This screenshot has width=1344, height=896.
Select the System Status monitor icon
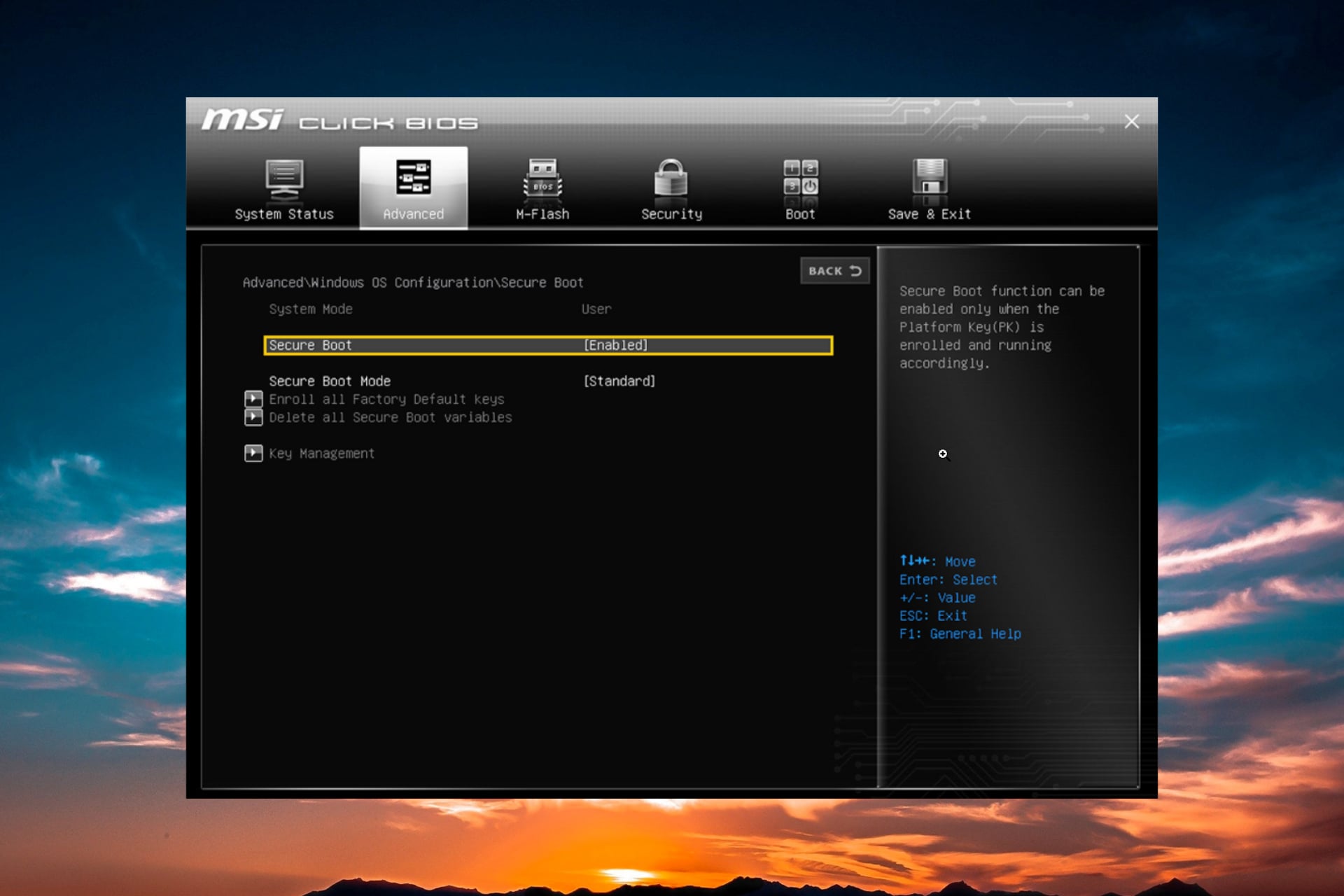(x=283, y=178)
